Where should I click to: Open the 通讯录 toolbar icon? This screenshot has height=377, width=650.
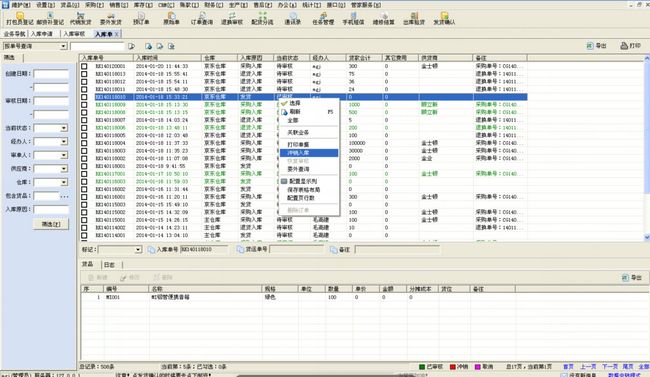point(293,19)
